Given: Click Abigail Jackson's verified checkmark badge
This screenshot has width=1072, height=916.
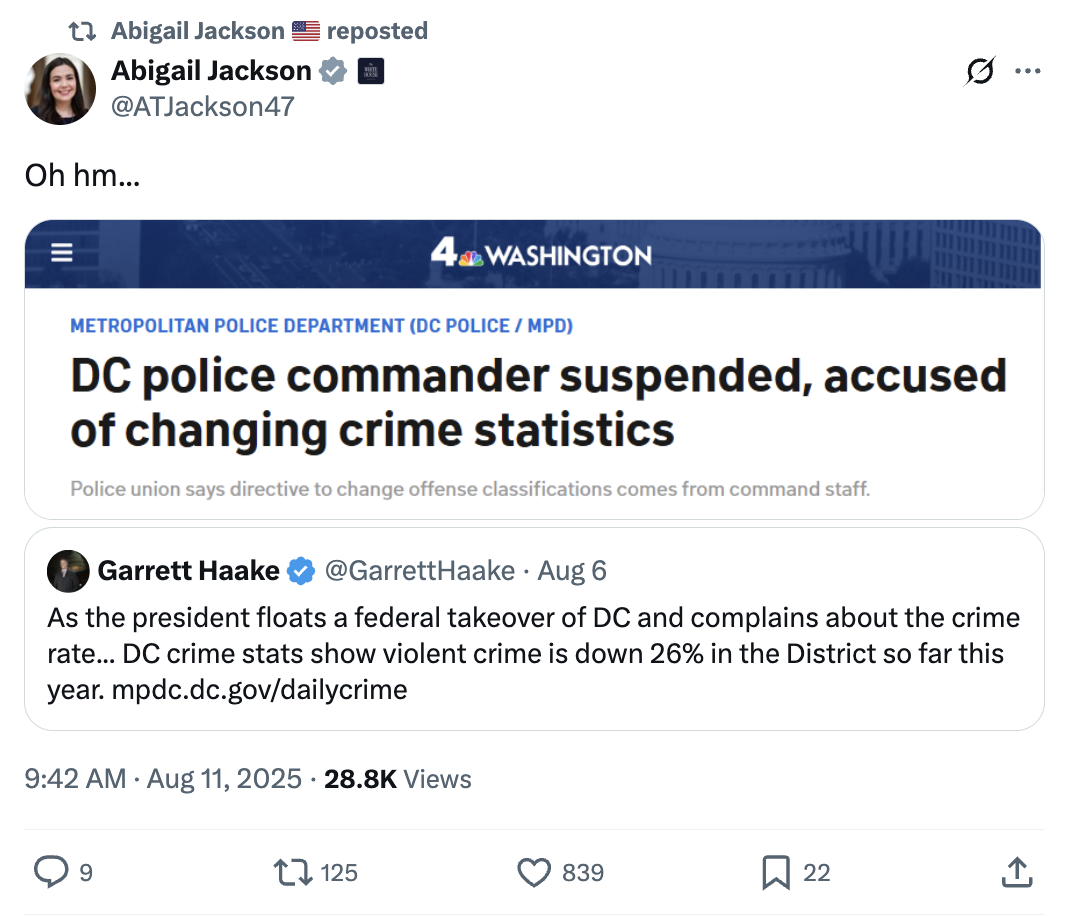Looking at the screenshot, I should pos(333,71).
